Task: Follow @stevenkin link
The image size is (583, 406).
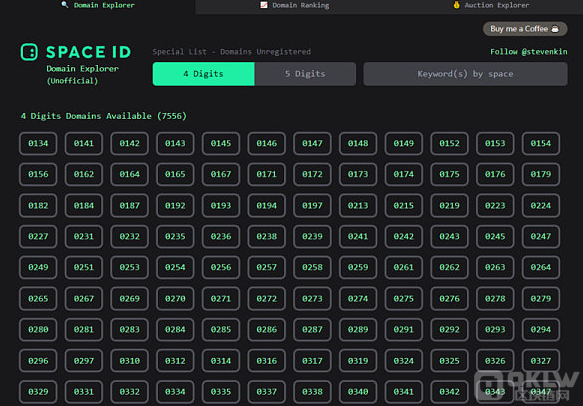Action: tap(529, 52)
